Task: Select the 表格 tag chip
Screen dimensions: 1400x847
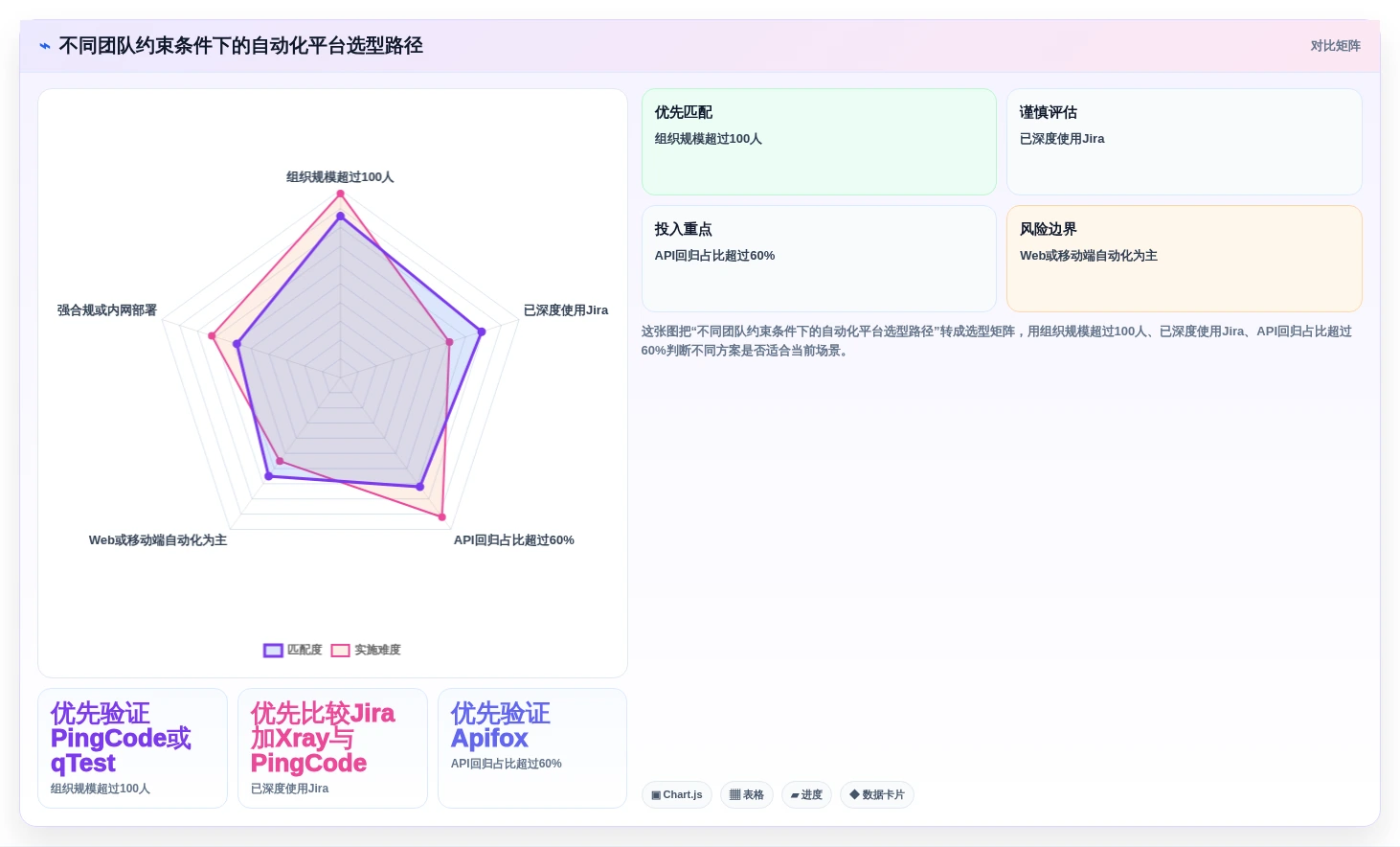Action: (747, 795)
